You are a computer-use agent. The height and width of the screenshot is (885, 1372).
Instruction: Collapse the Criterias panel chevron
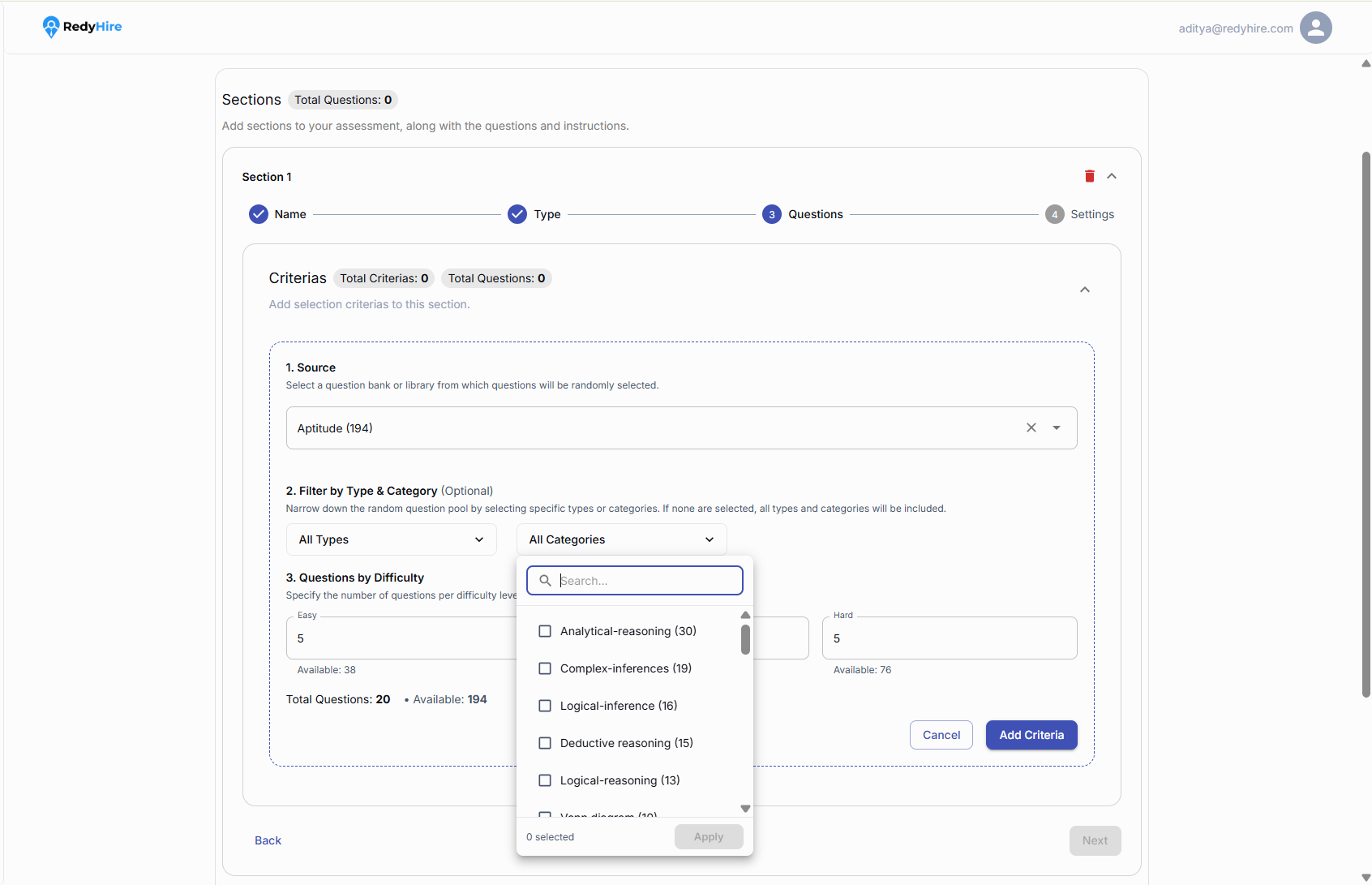coord(1085,290)
